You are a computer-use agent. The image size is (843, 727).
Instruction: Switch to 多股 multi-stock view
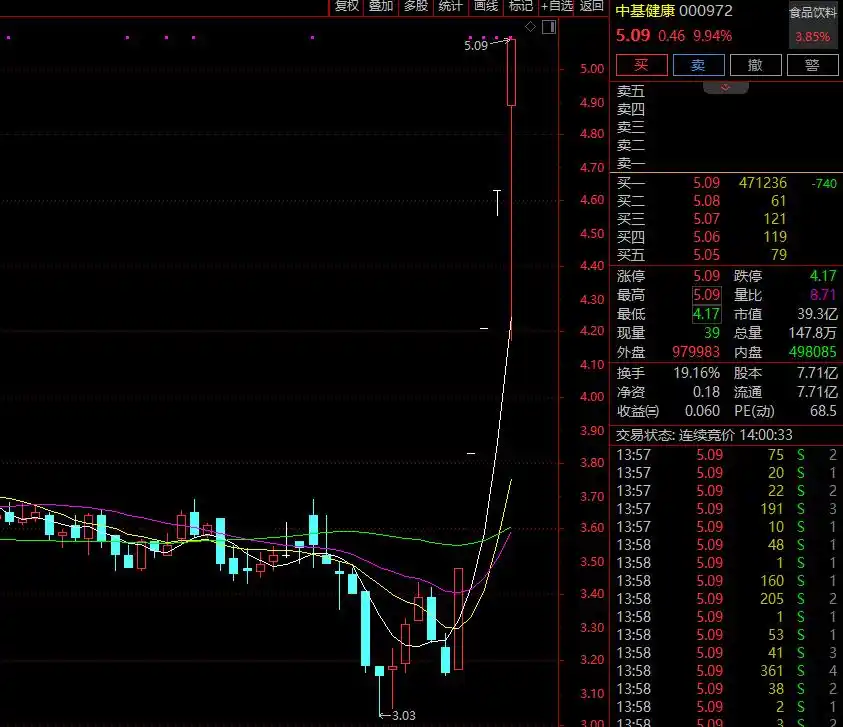[413, 6]
